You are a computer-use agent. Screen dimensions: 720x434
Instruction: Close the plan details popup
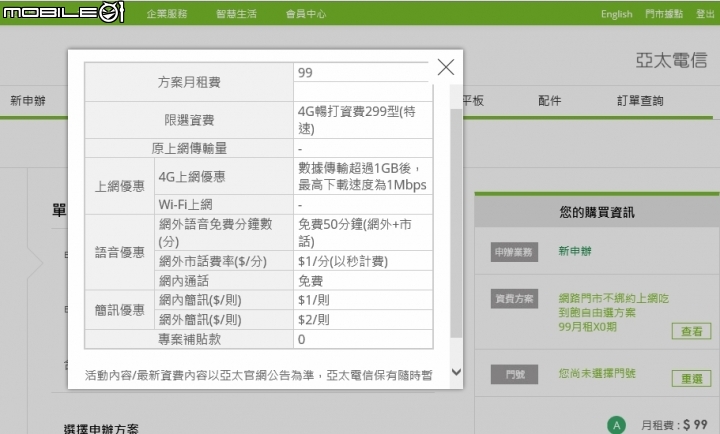point(446,67)
